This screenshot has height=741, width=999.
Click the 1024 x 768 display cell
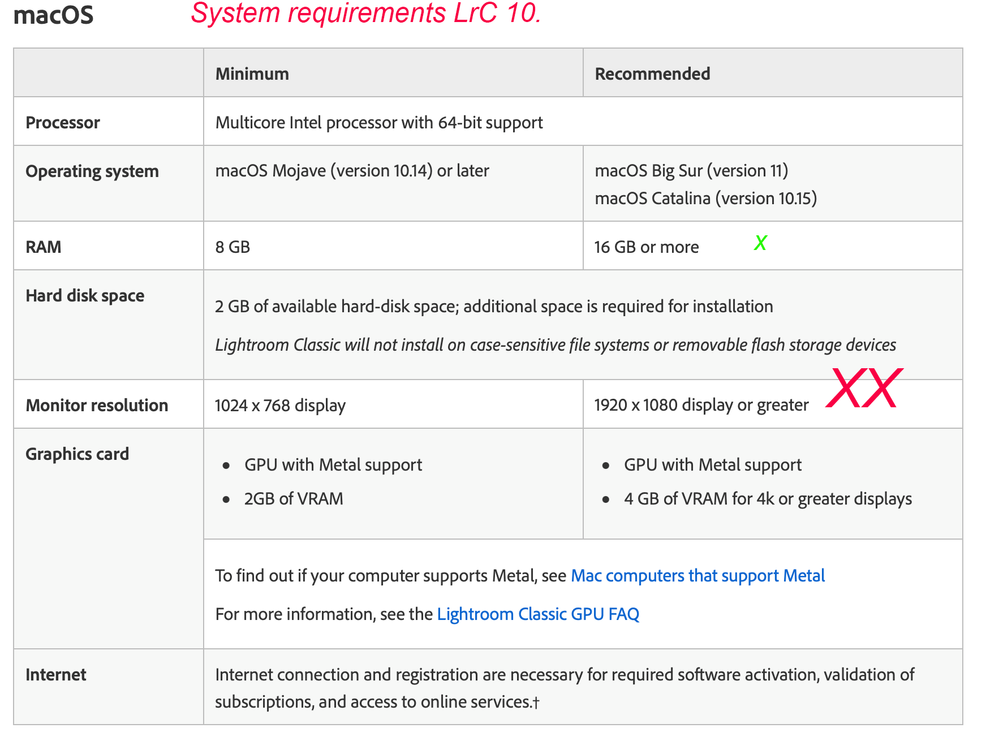280,405
